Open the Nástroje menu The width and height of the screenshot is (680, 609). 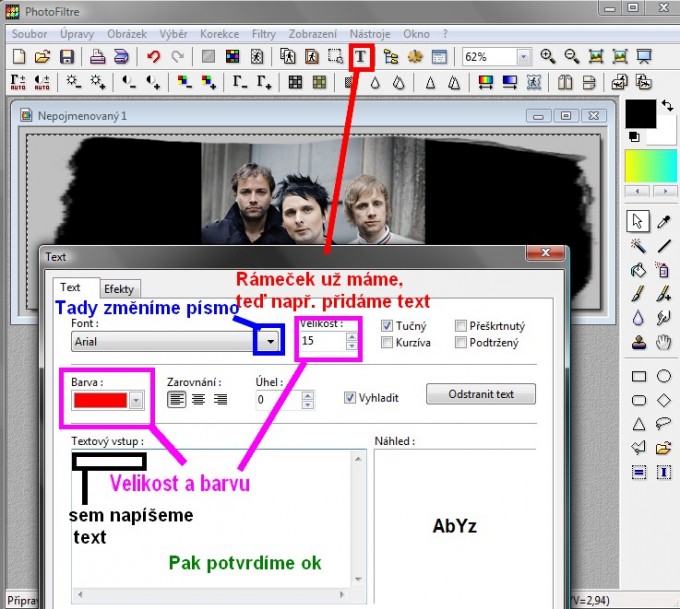(370, 34)
